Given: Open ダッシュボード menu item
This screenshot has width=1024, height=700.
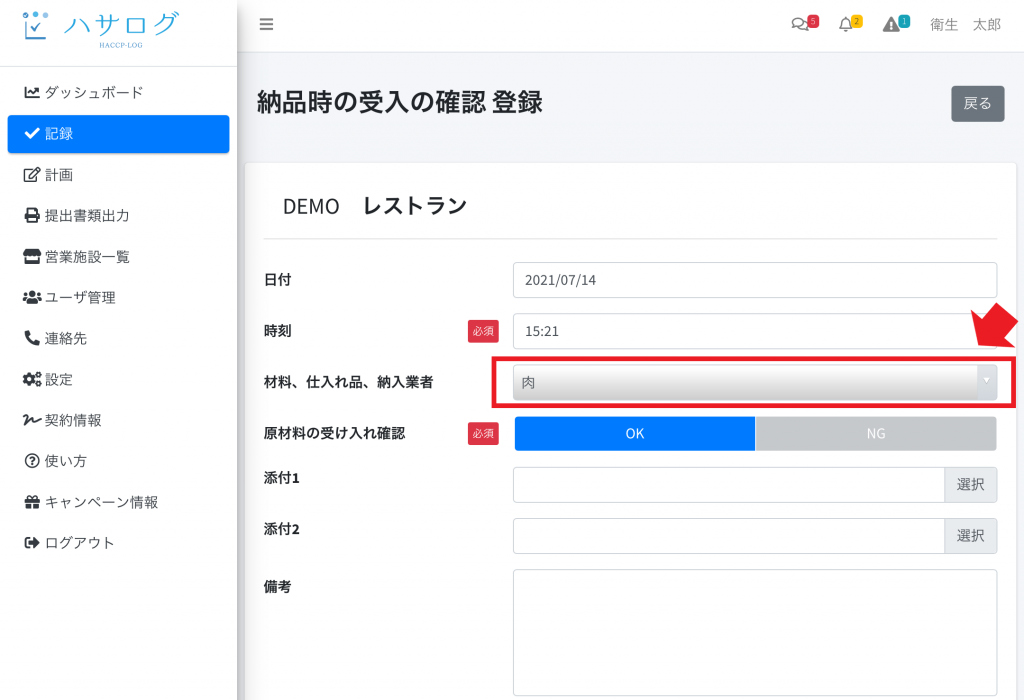Looking at the screenshot, I should point(118,93).
